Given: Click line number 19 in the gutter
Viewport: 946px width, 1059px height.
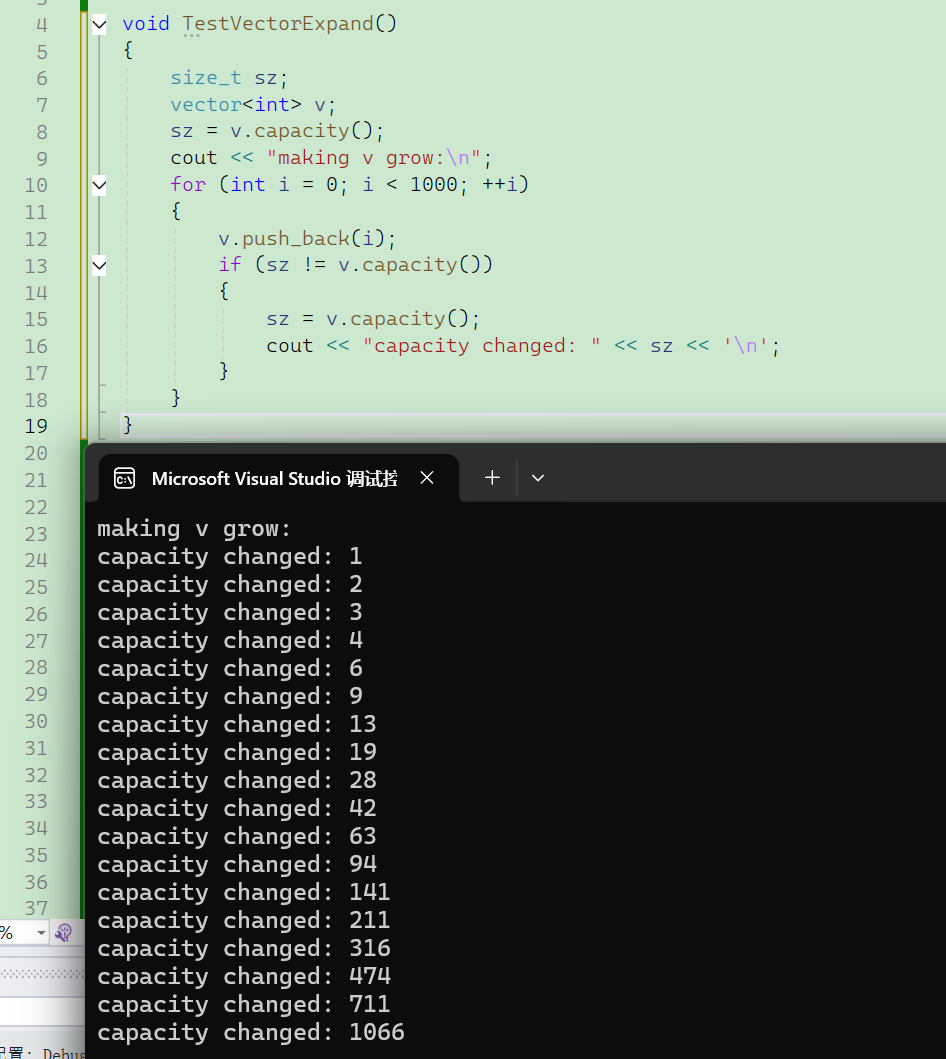Looking at the screenshot, I should click(x=36, y=426).
